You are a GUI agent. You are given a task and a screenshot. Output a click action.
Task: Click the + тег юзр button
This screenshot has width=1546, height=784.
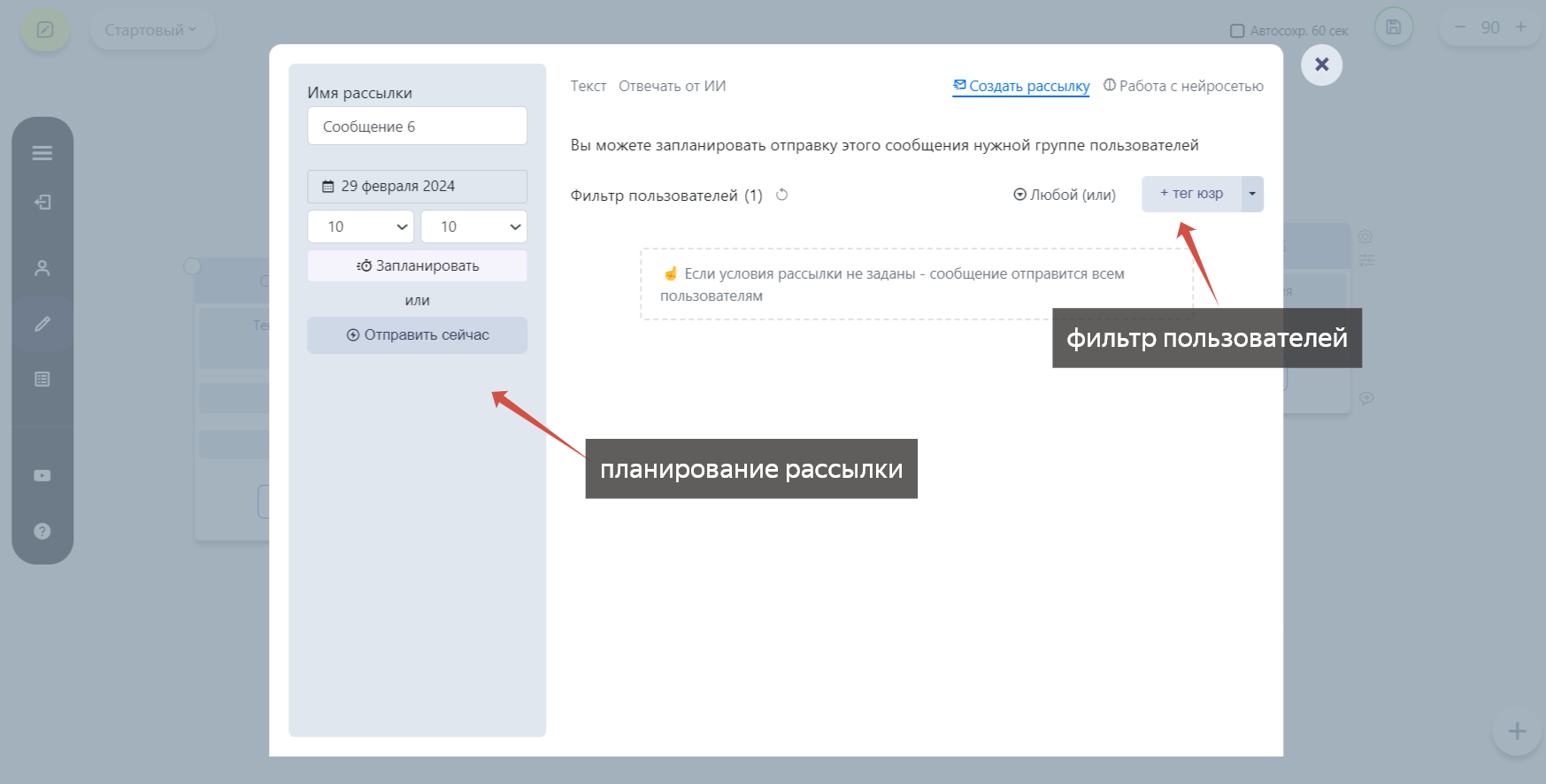(x=1191, y=194)
